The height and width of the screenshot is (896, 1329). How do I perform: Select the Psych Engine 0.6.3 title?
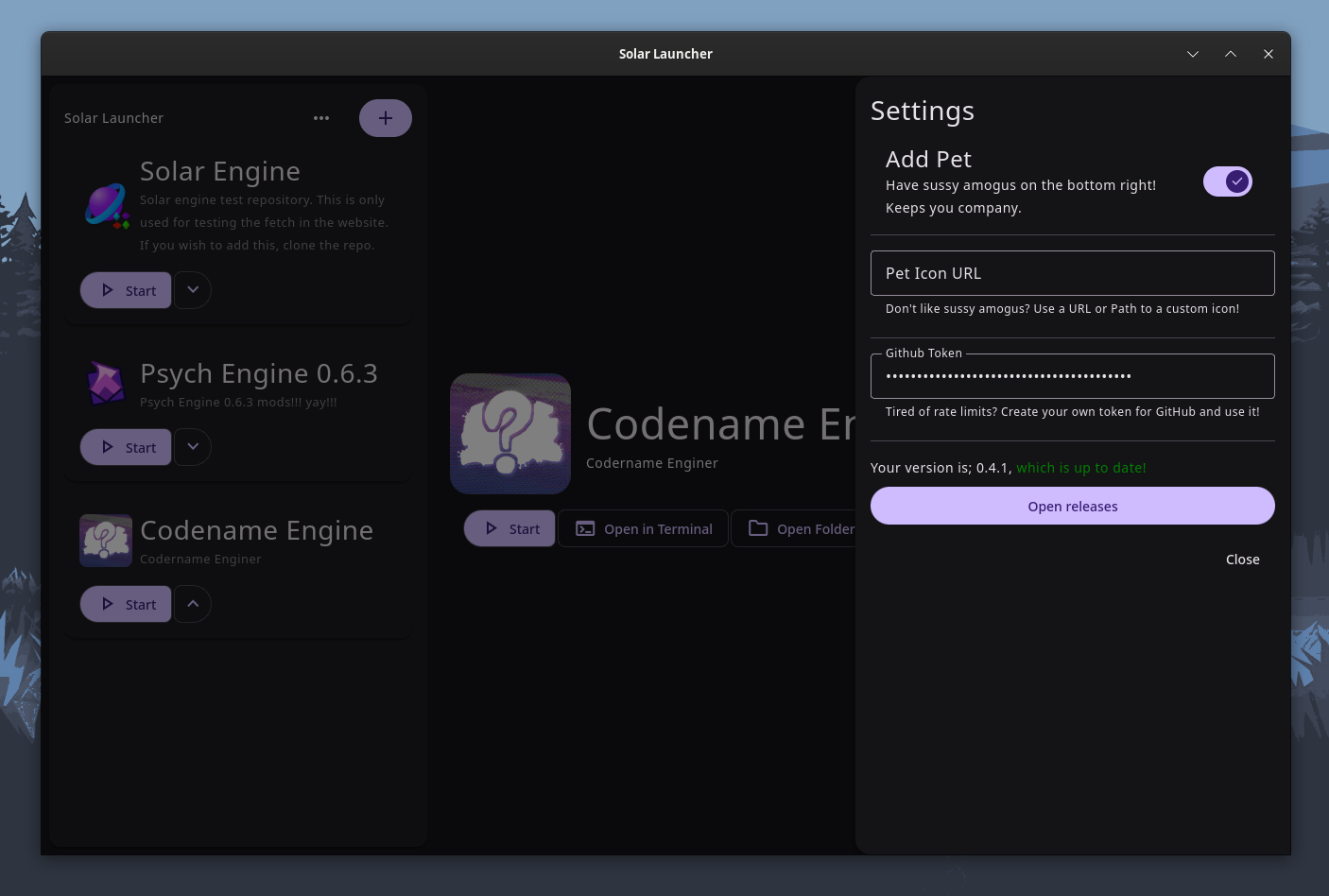click(x=259, y=373)
